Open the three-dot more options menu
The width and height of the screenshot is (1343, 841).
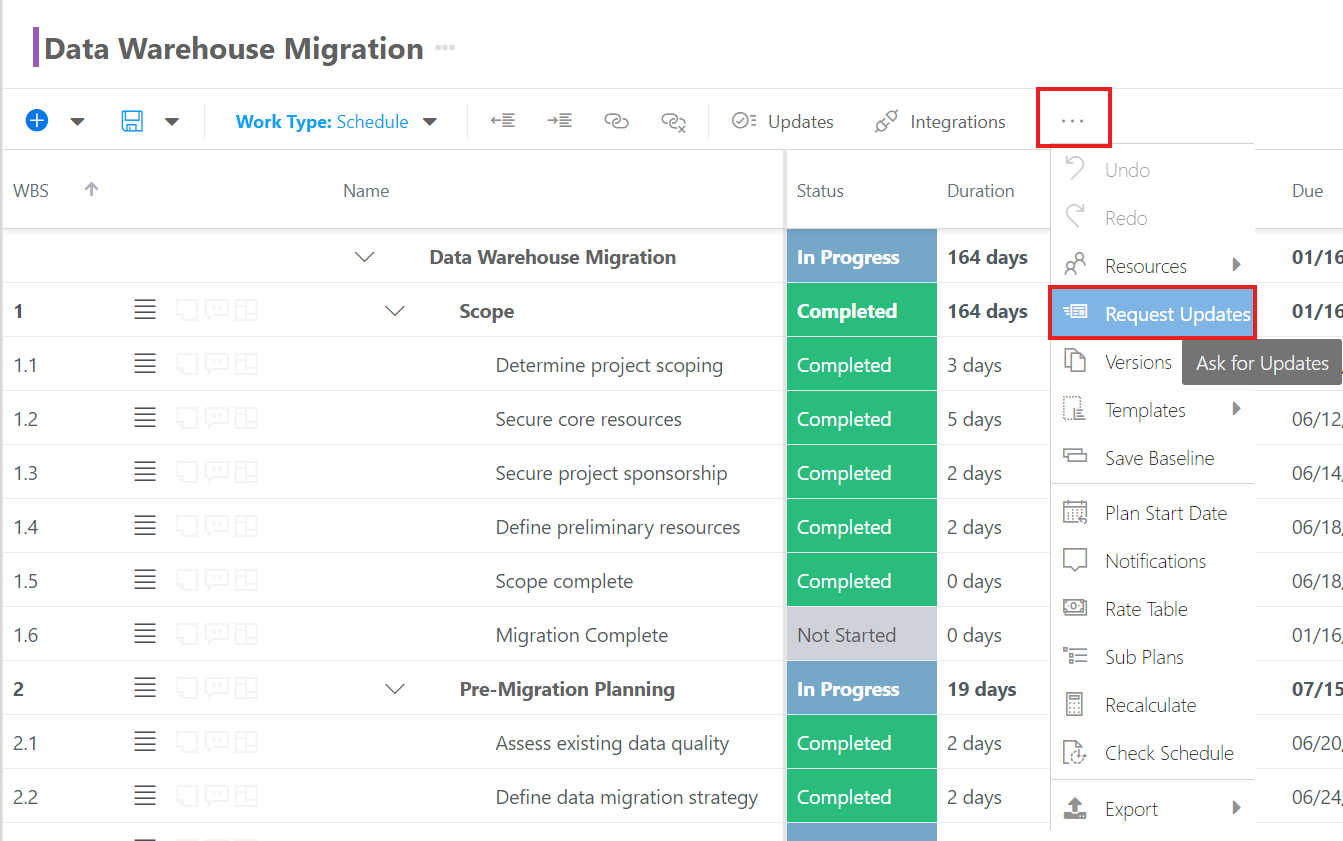1072,121
